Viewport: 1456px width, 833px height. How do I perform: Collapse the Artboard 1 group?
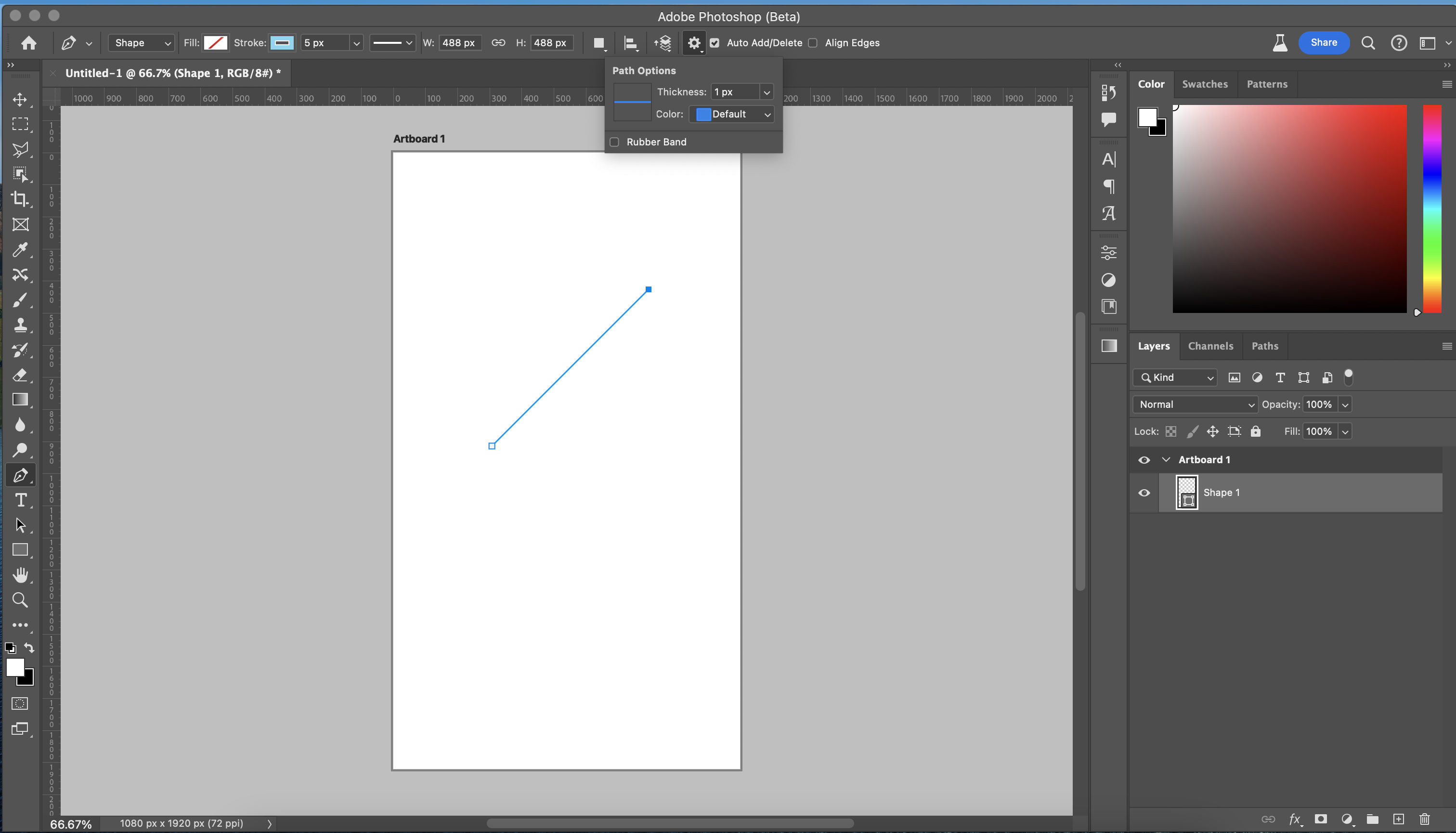pyautogui.click(x=1165, y=460)
